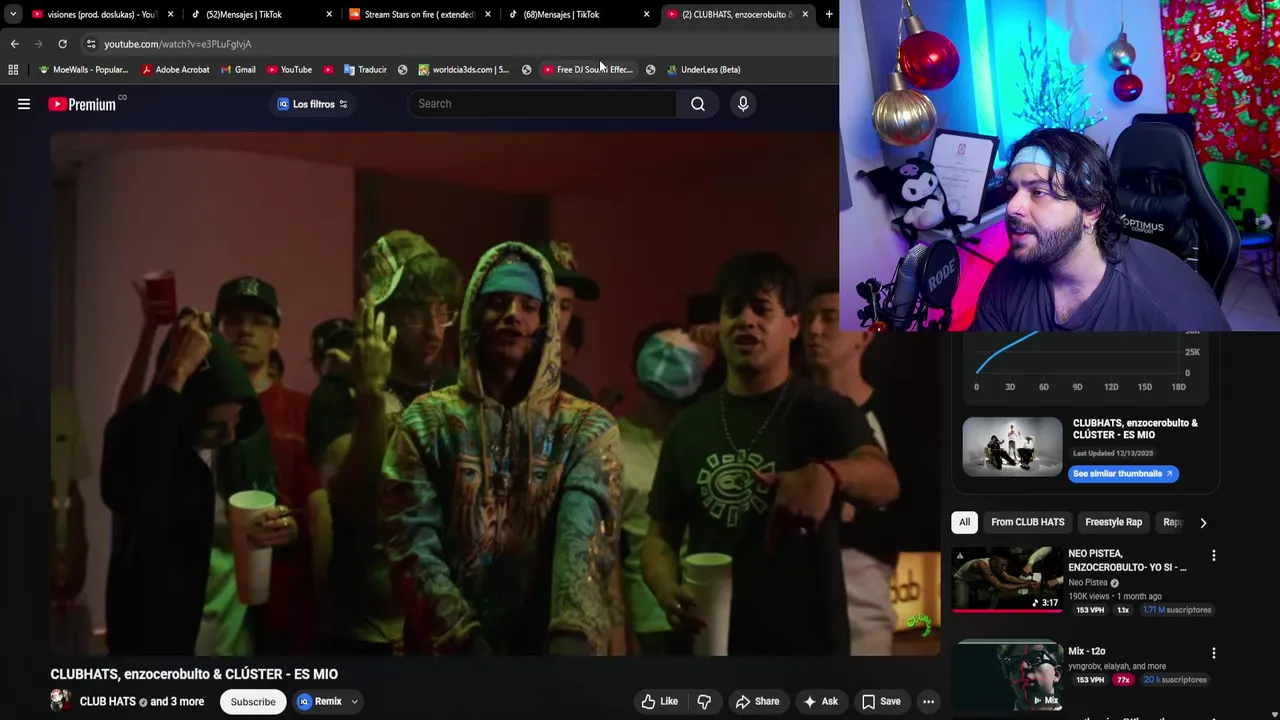Open options menu for Mix - t2o

[x=1214, y=653]
